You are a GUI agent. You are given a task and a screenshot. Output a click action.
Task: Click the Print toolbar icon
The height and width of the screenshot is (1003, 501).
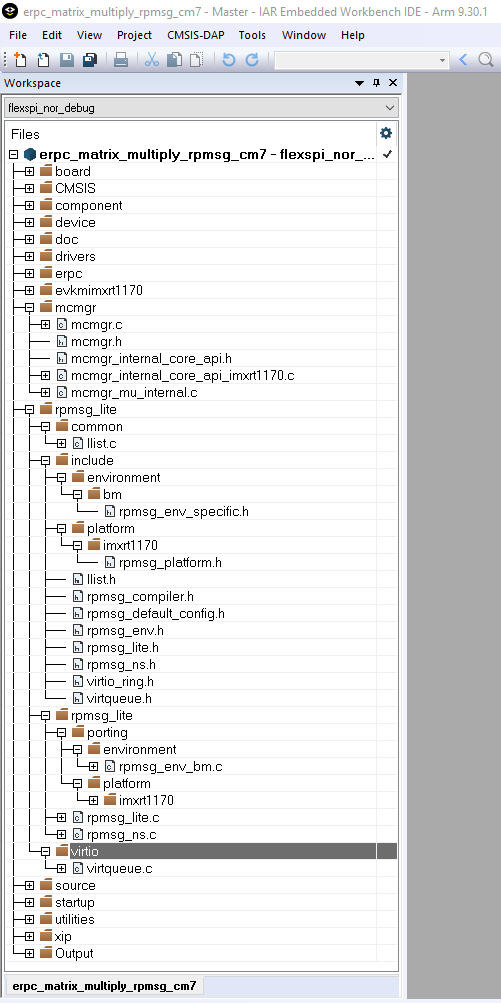(x=121, y=60)
